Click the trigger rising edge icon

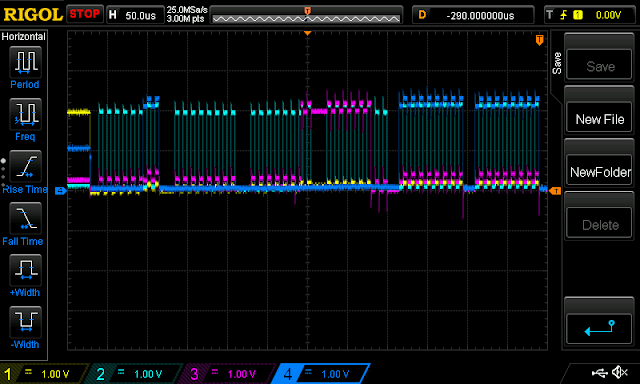coord(564,15)
